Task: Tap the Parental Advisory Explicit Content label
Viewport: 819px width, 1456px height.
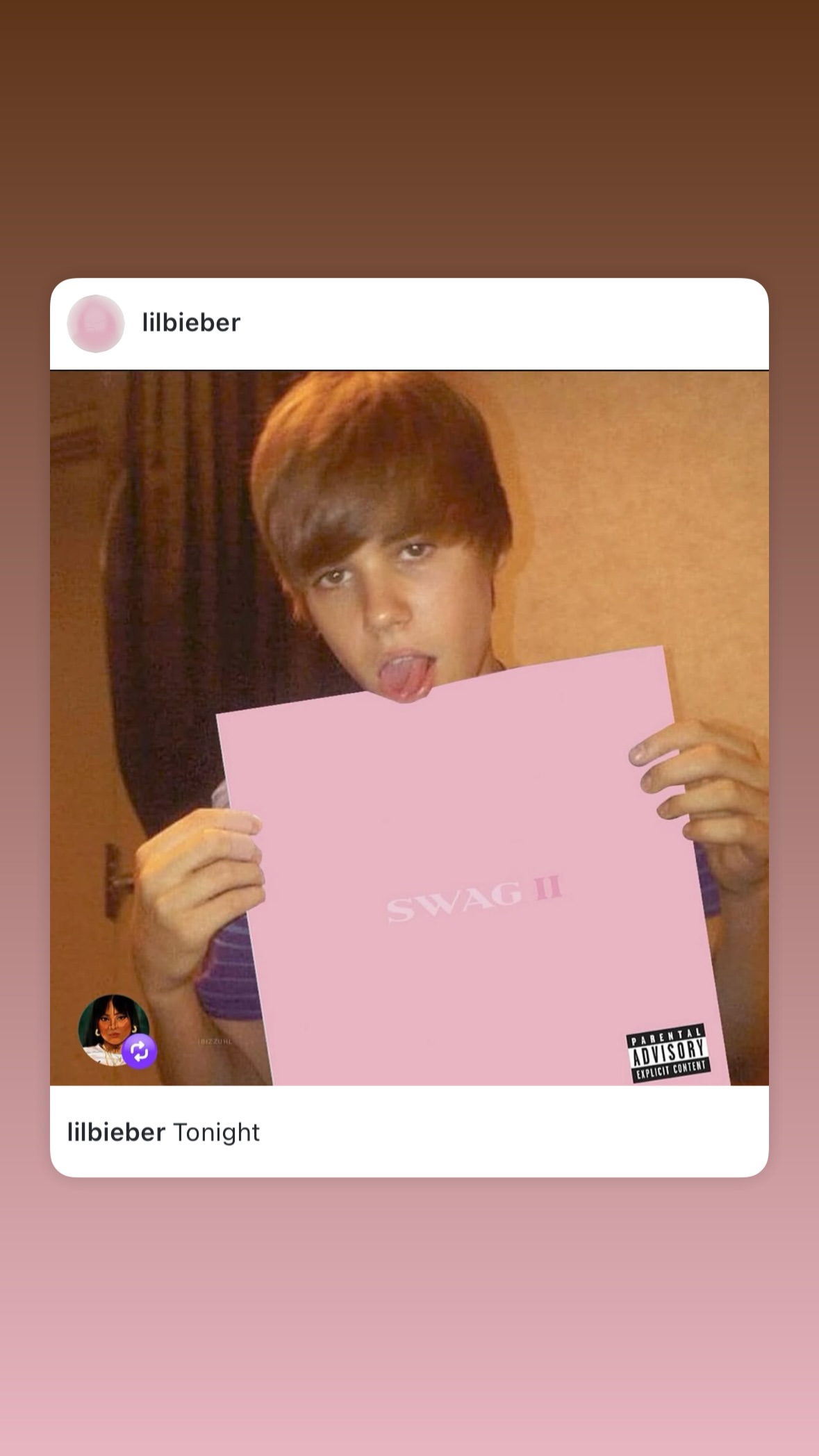Action: coord(668,1053)
